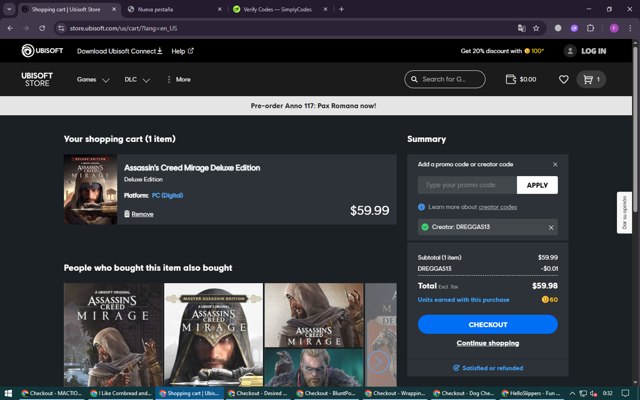Screen dimensions: 640x400
Task: Click the user avatar icon beside LOG IN
Action: pyautogui.click(x=570, y=51)
